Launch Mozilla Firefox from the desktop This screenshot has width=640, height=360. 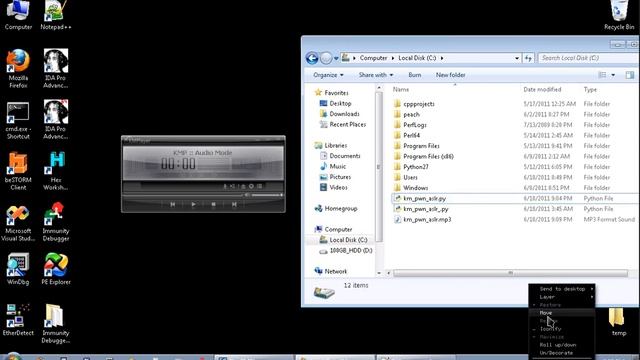coord(18,69)
